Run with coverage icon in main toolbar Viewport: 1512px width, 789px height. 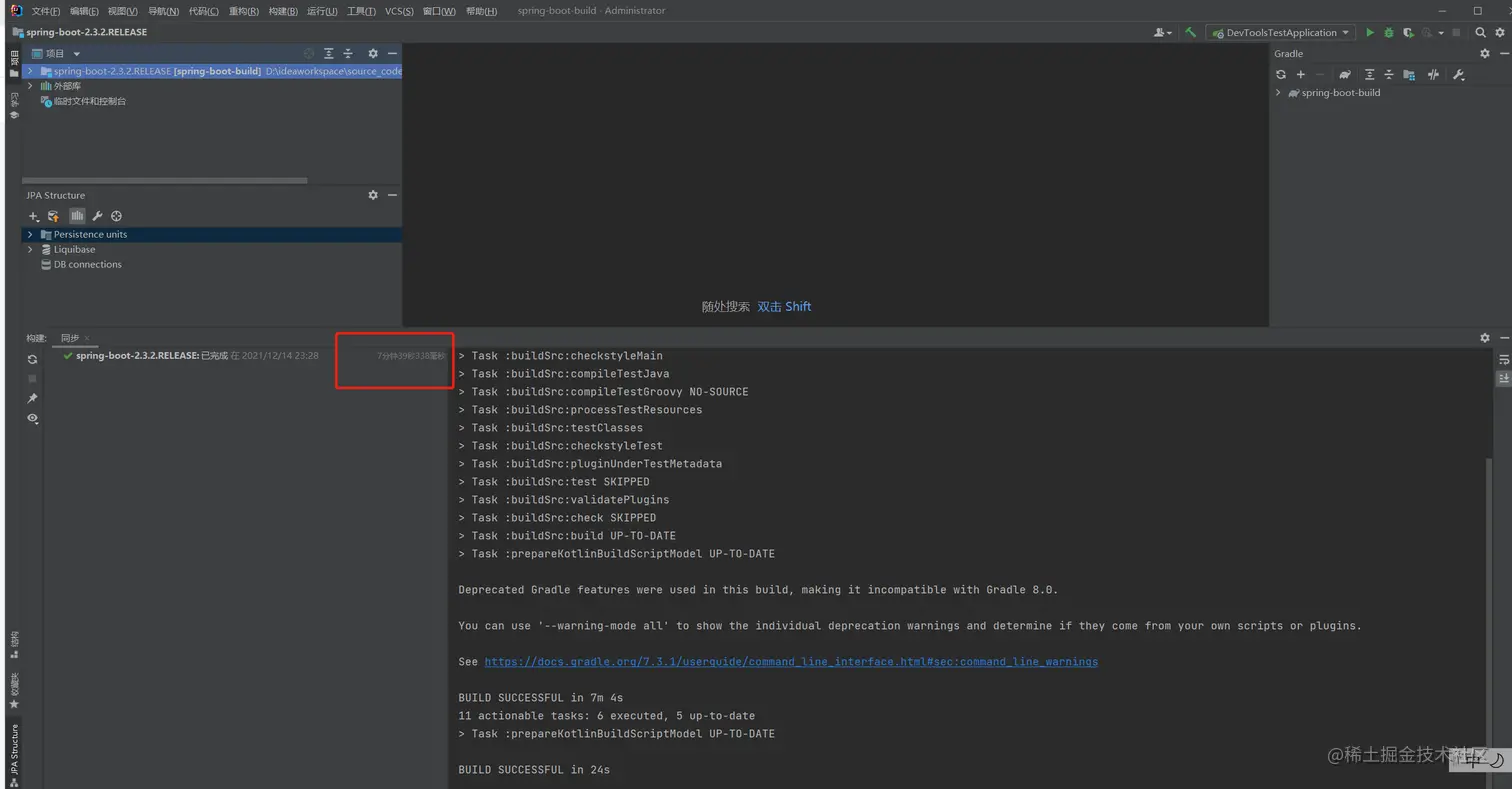[x=1408, y=33]
